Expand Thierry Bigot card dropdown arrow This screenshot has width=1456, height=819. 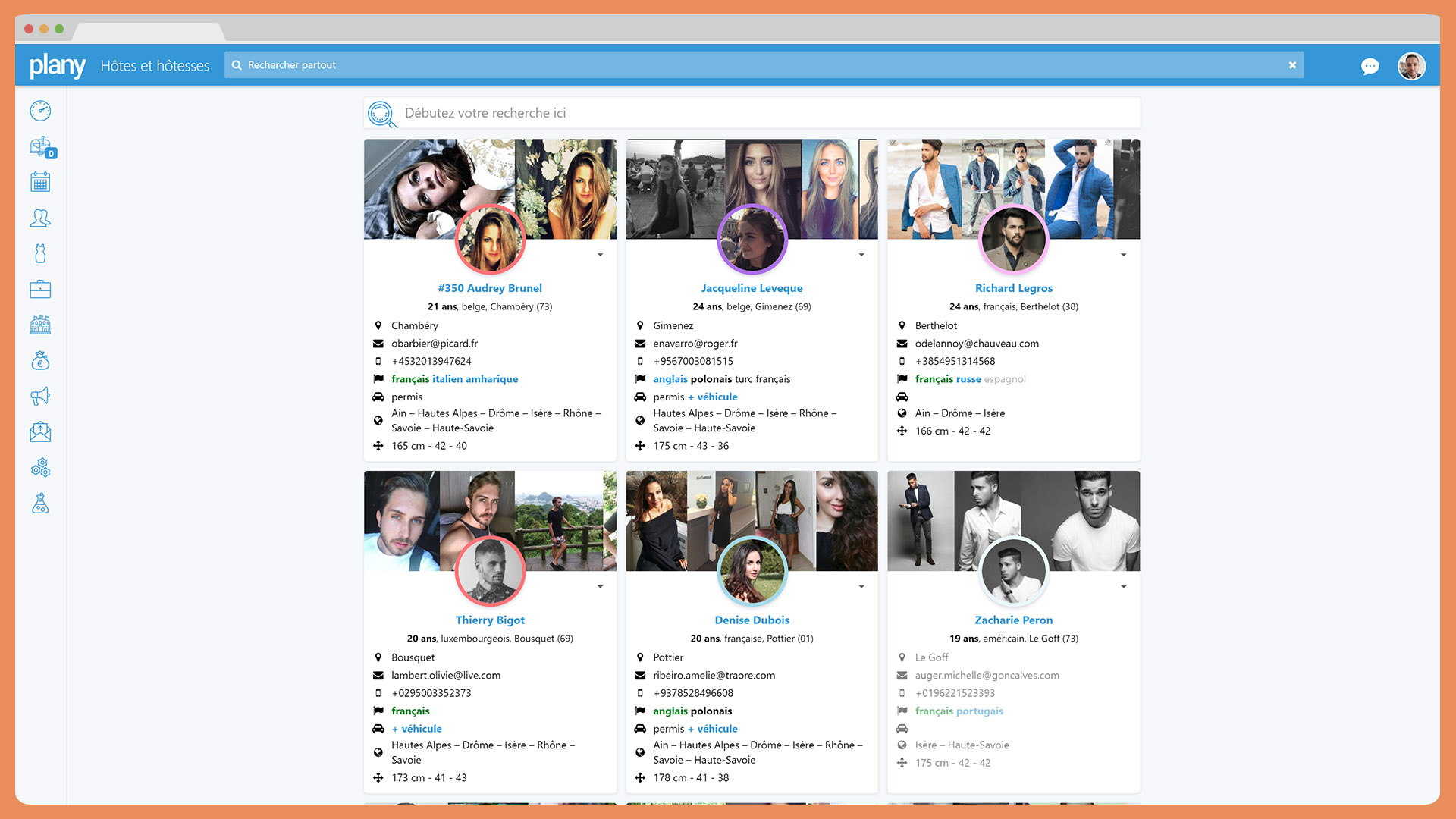600,587
